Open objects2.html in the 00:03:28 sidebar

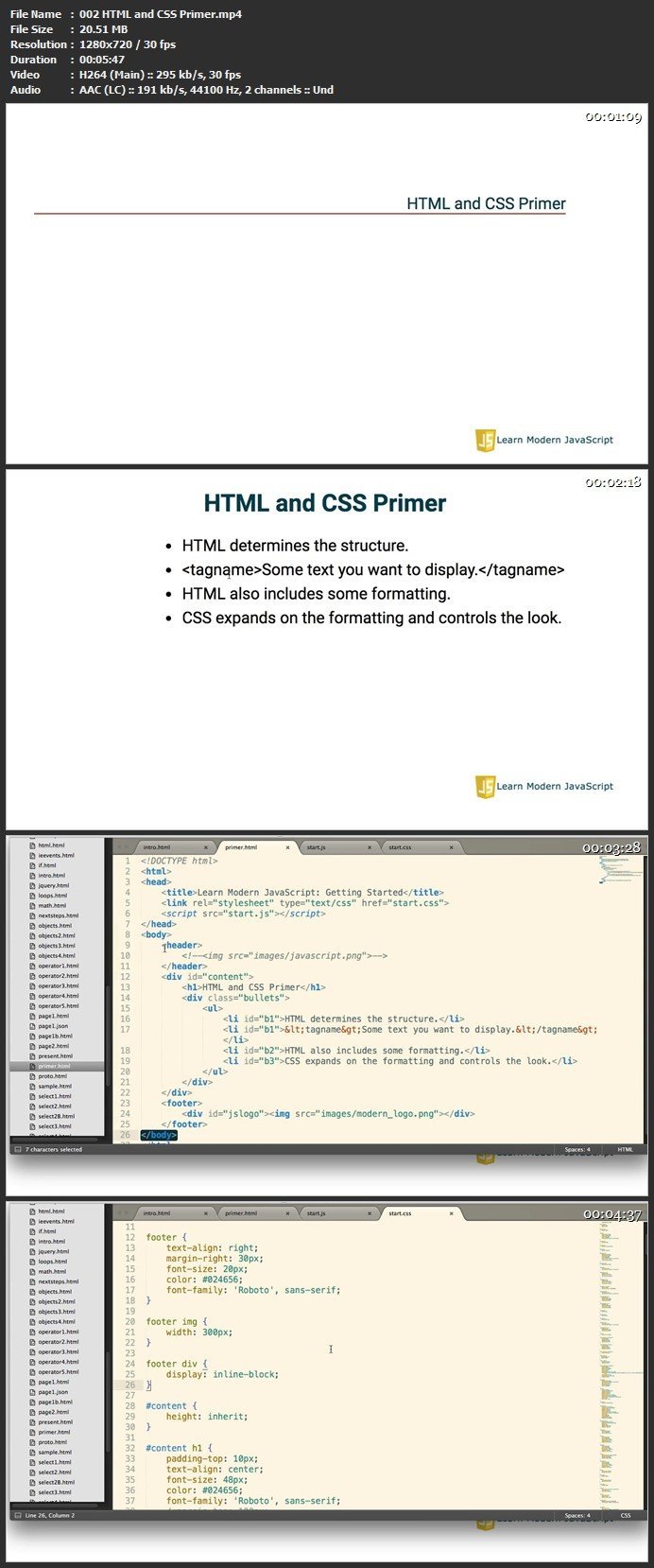coord(57,936)
